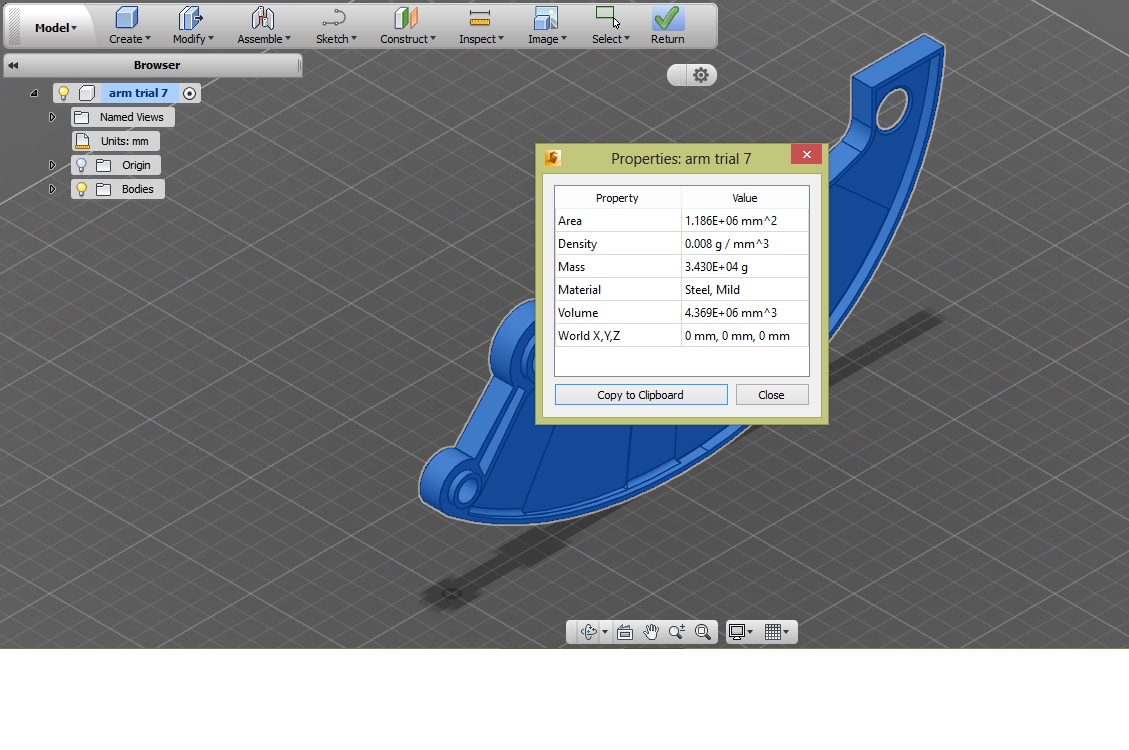This screenshot has width=1129, height=750.
Task: Open the Inspect menu
Action: coord(481,26)
